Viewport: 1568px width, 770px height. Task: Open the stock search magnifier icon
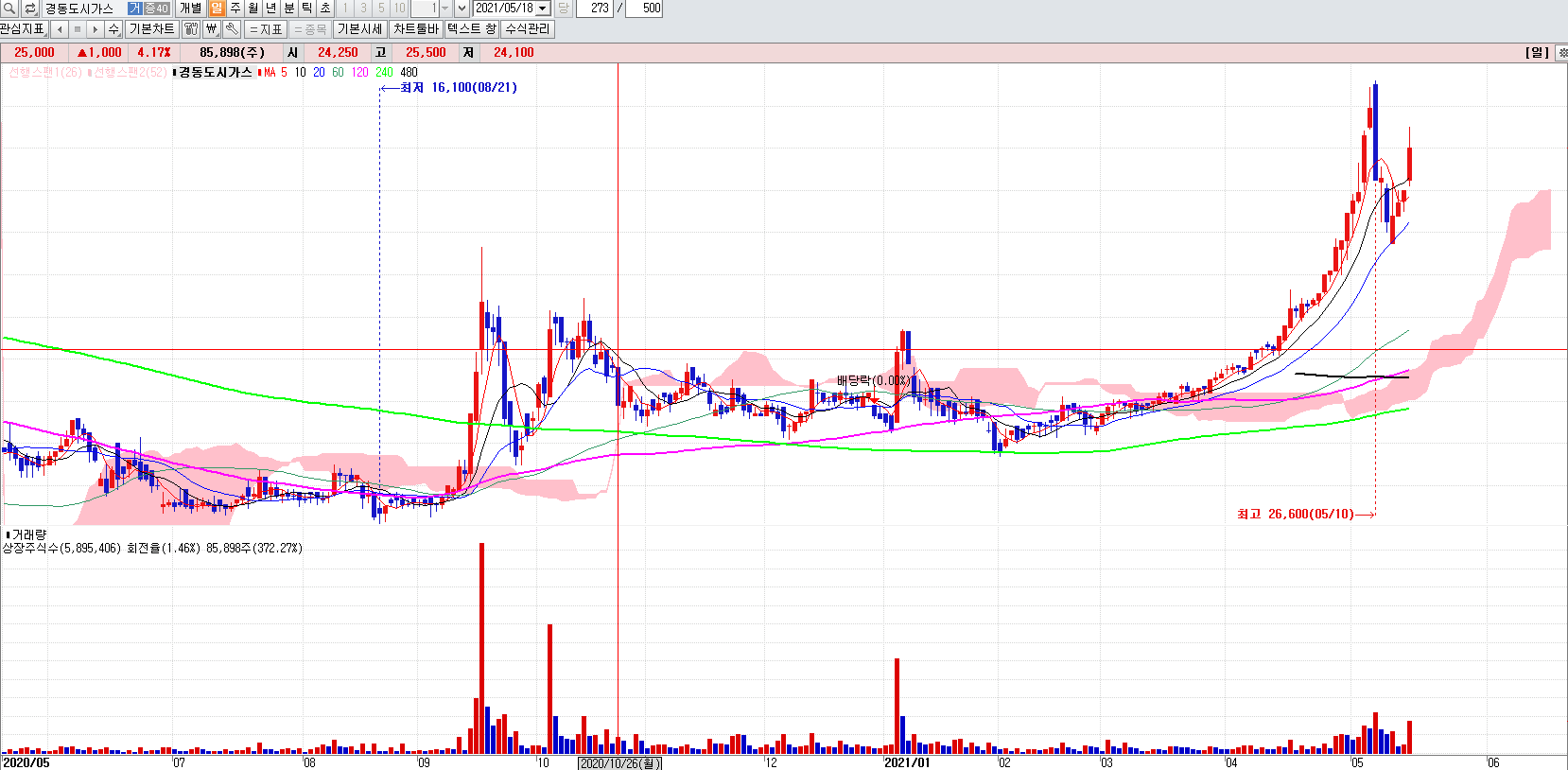pyautogui.click(x=9, y=9)
